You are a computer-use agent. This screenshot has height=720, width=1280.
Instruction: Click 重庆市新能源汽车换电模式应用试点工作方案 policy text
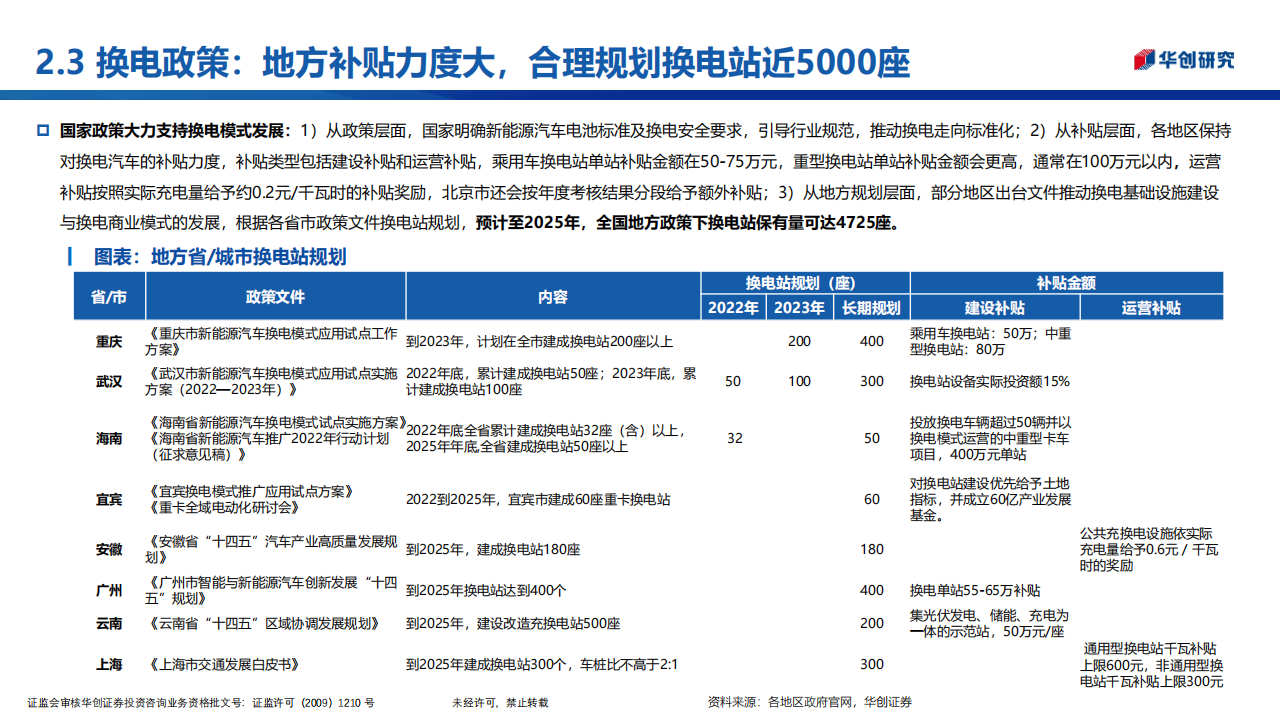pyautogui.click(x=271, y=341)
